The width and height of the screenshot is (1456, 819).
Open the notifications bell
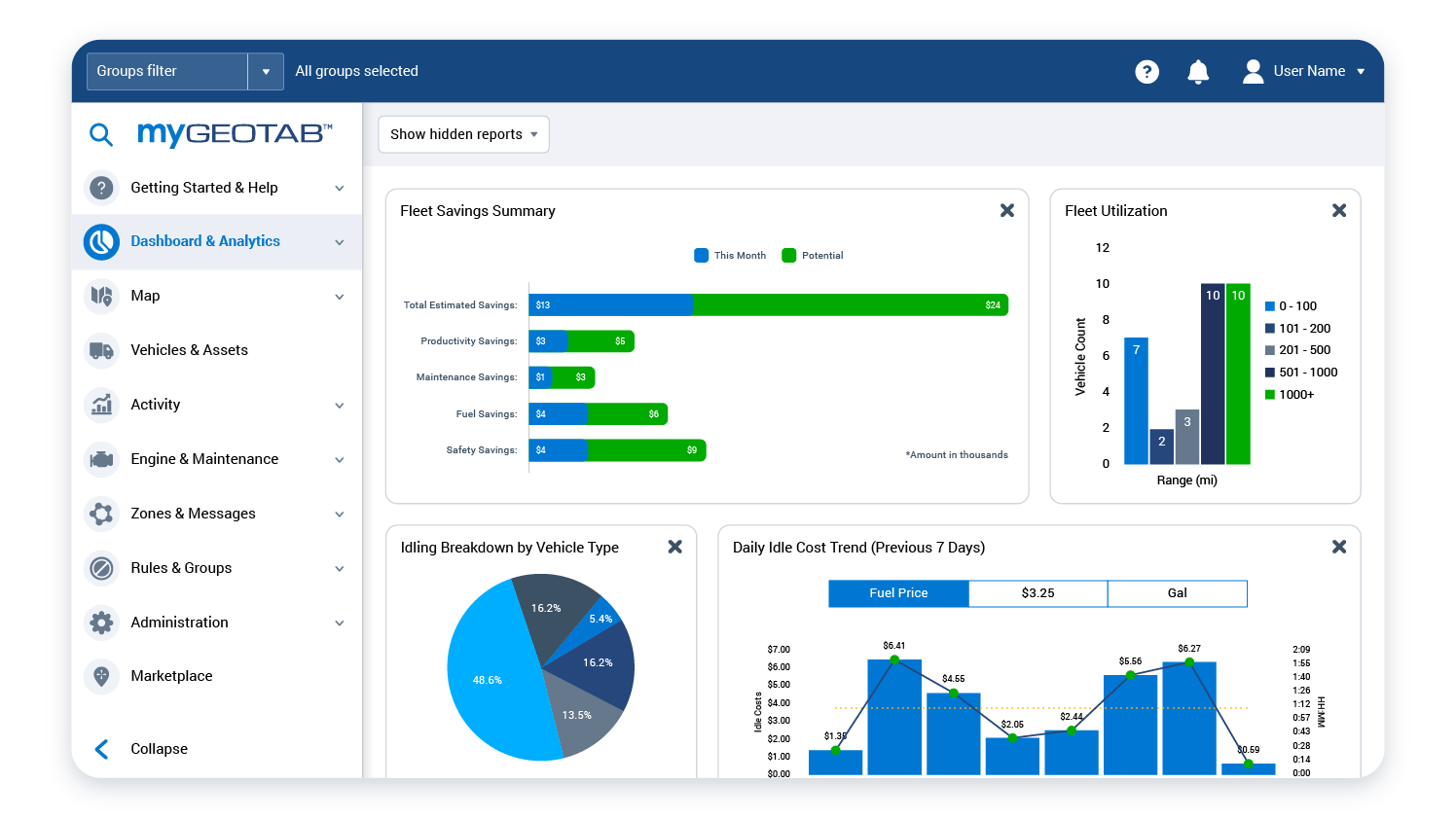pos(1198,71)
